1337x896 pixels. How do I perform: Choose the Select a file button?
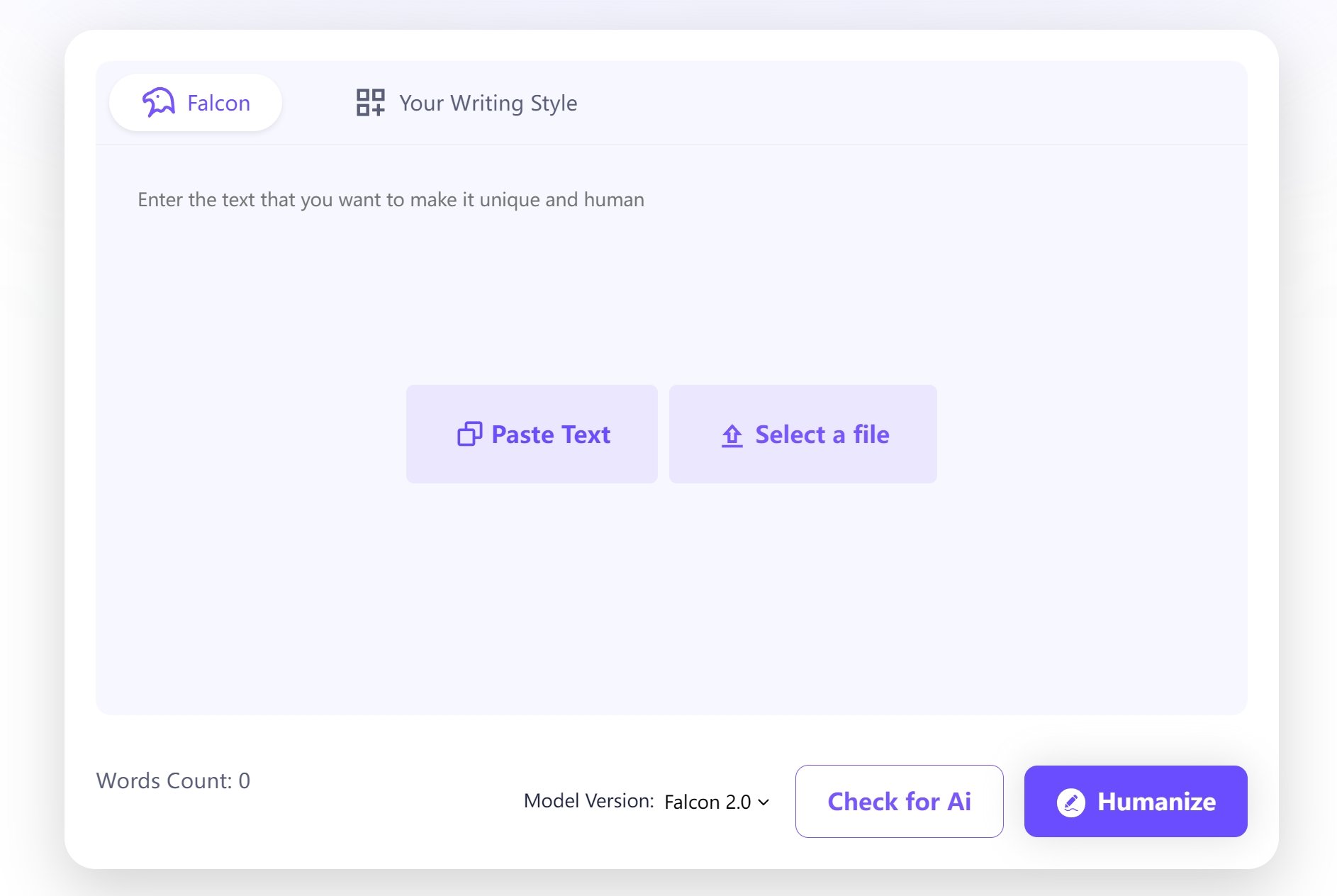(802, 434)
